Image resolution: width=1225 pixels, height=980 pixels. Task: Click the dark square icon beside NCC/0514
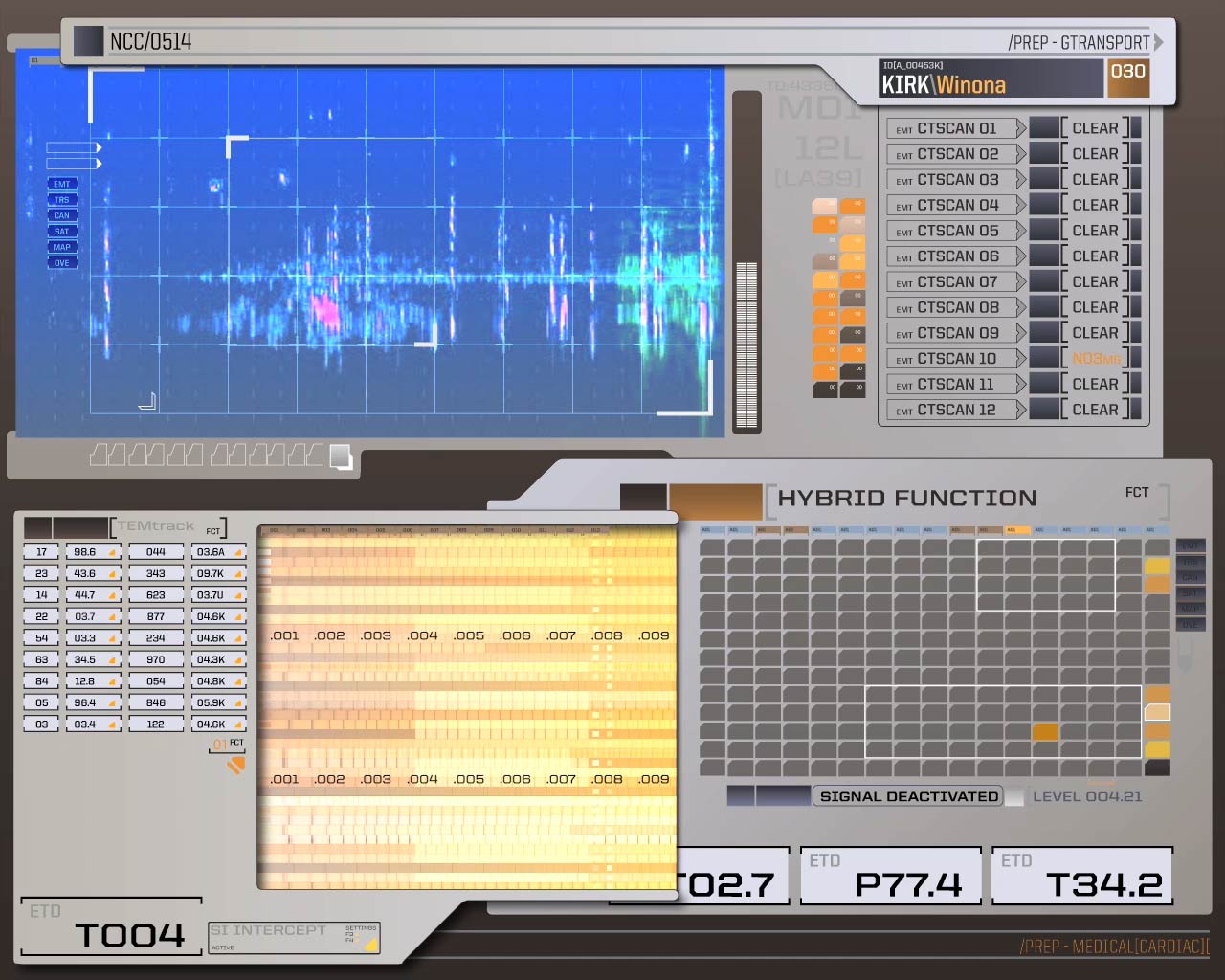point(88,41)
